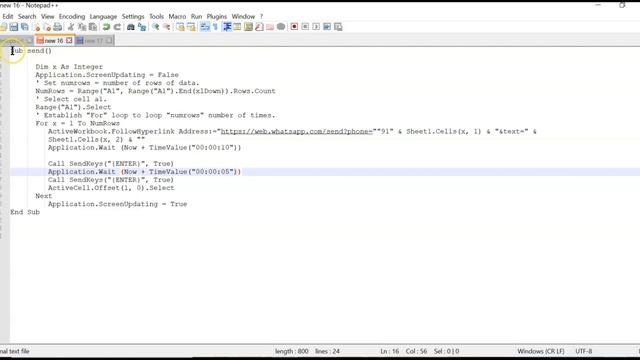This screenshot has height=360, width=640.
Task: Close the new 16 tab with its red X
Action: [x=69, y=40]
